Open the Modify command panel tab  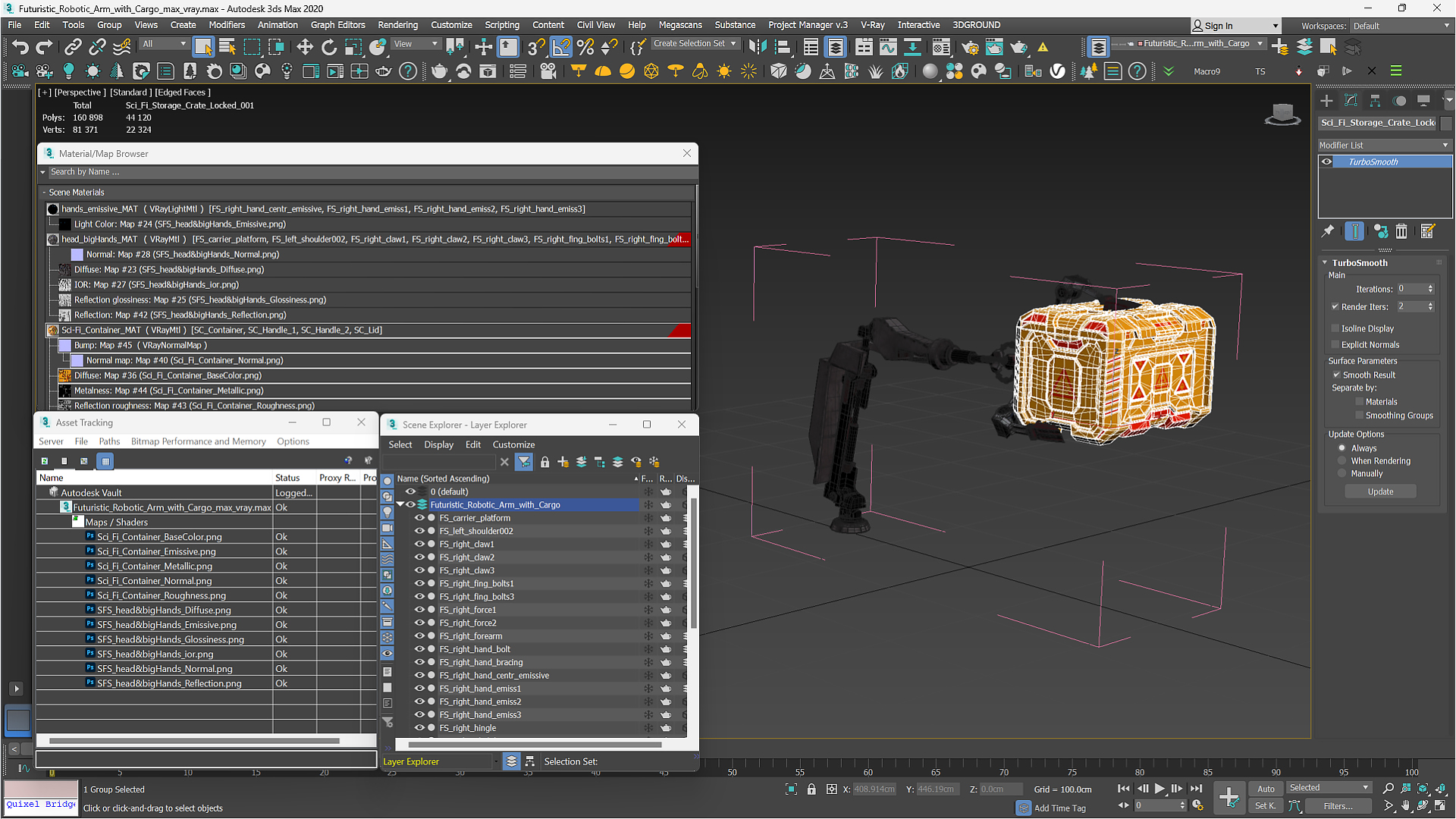(x=1351, y=100)
